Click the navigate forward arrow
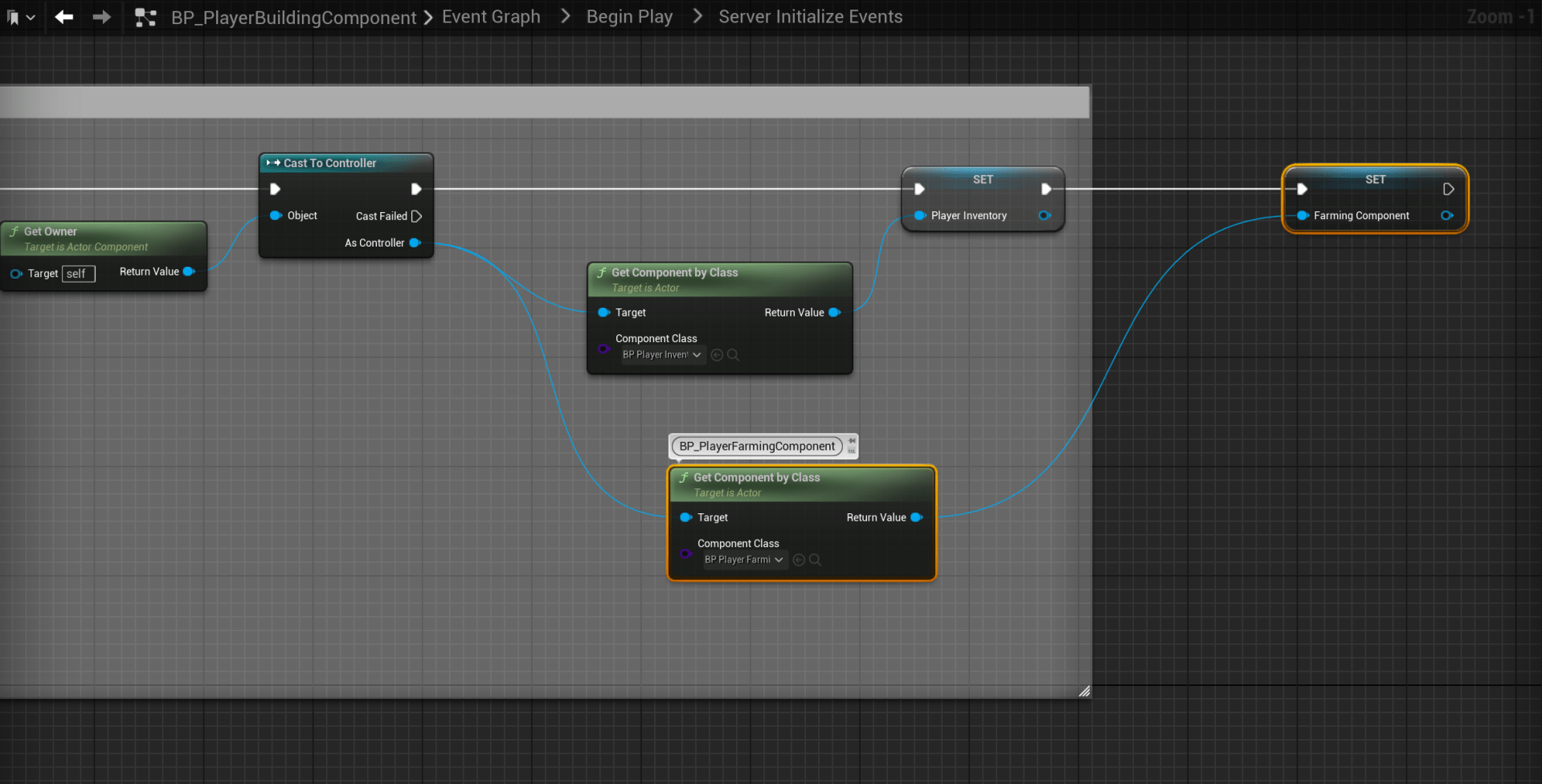 pyautogui.click(x=101, y=17)
